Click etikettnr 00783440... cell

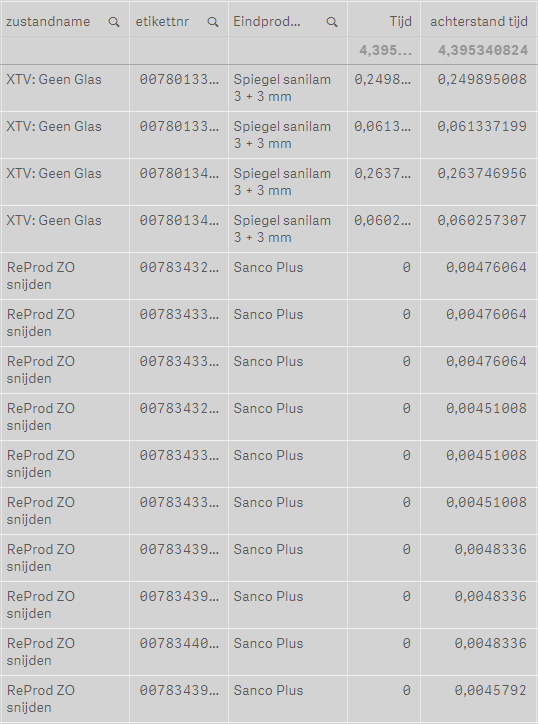click(179, 643)
